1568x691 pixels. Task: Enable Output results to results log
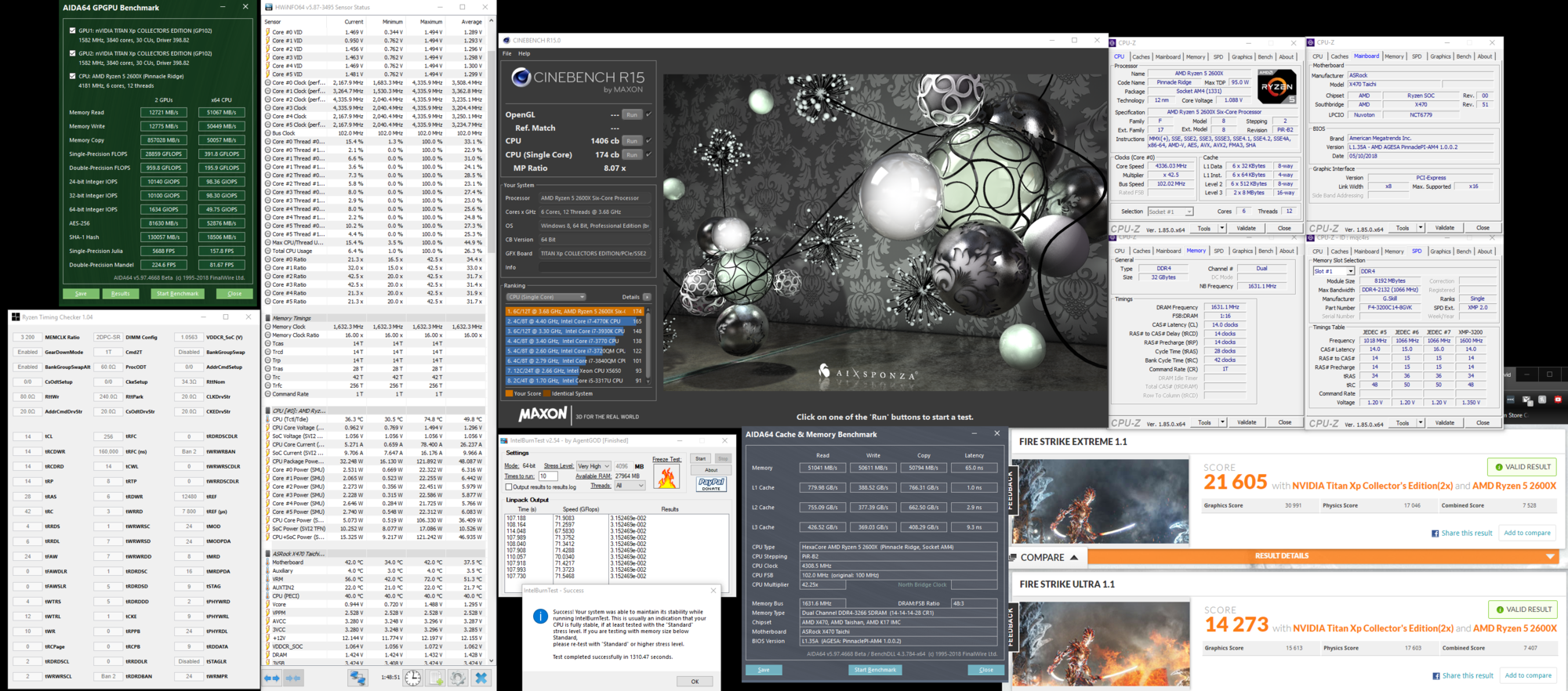pyautogui.click(x=509, y=487)
